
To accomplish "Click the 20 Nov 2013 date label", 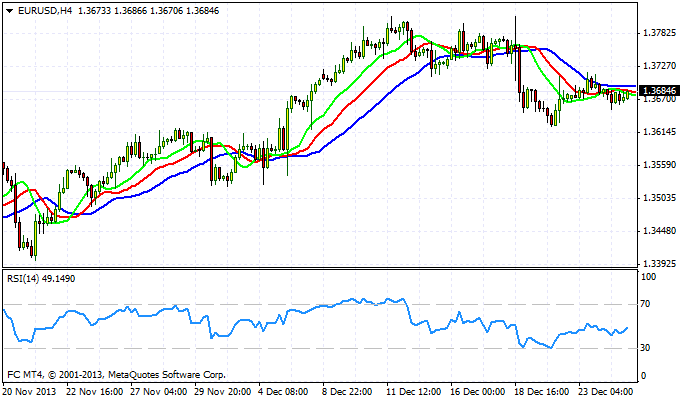I will [29, 391].
